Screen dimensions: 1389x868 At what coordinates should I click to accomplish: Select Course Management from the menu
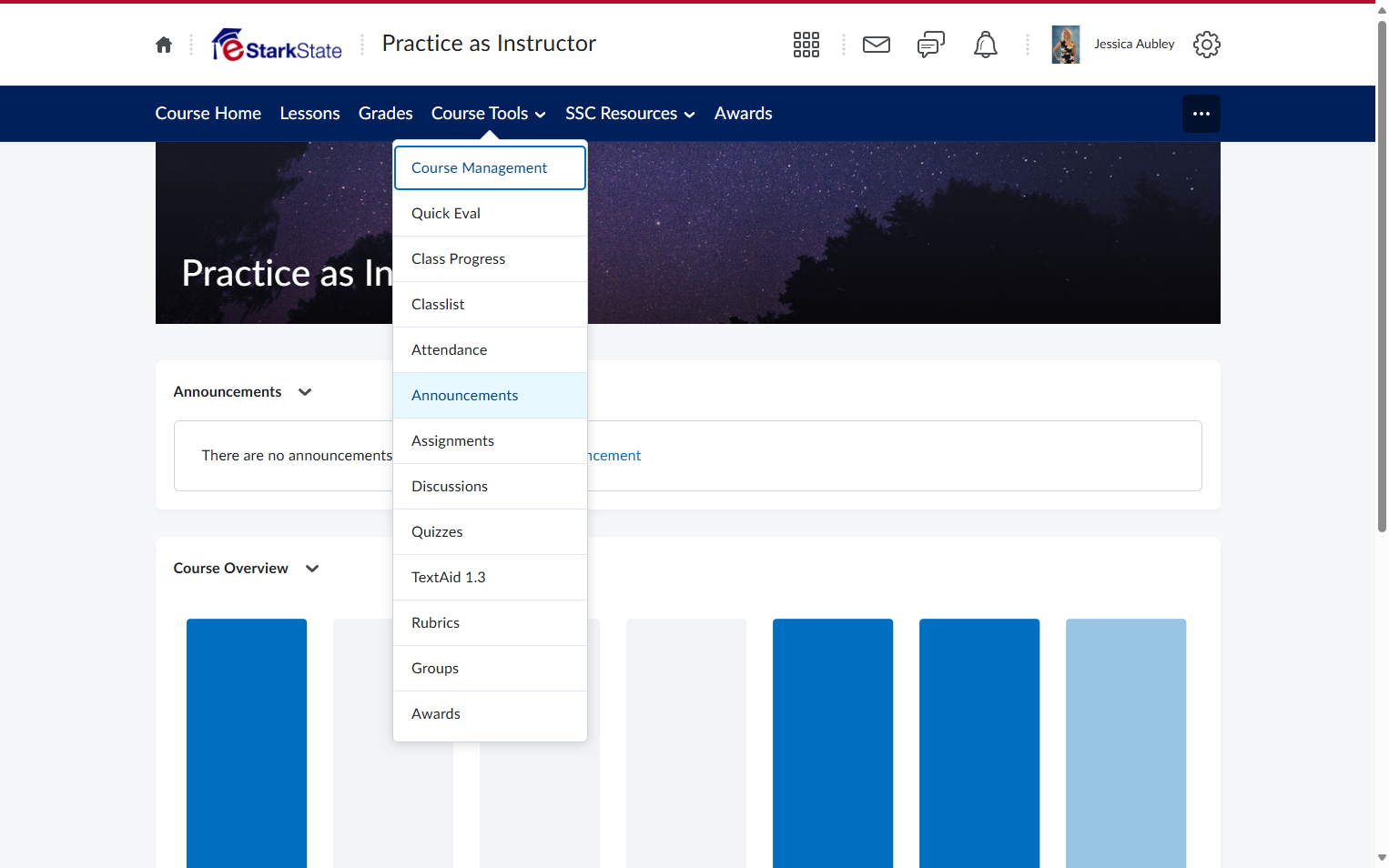[490, 168]
